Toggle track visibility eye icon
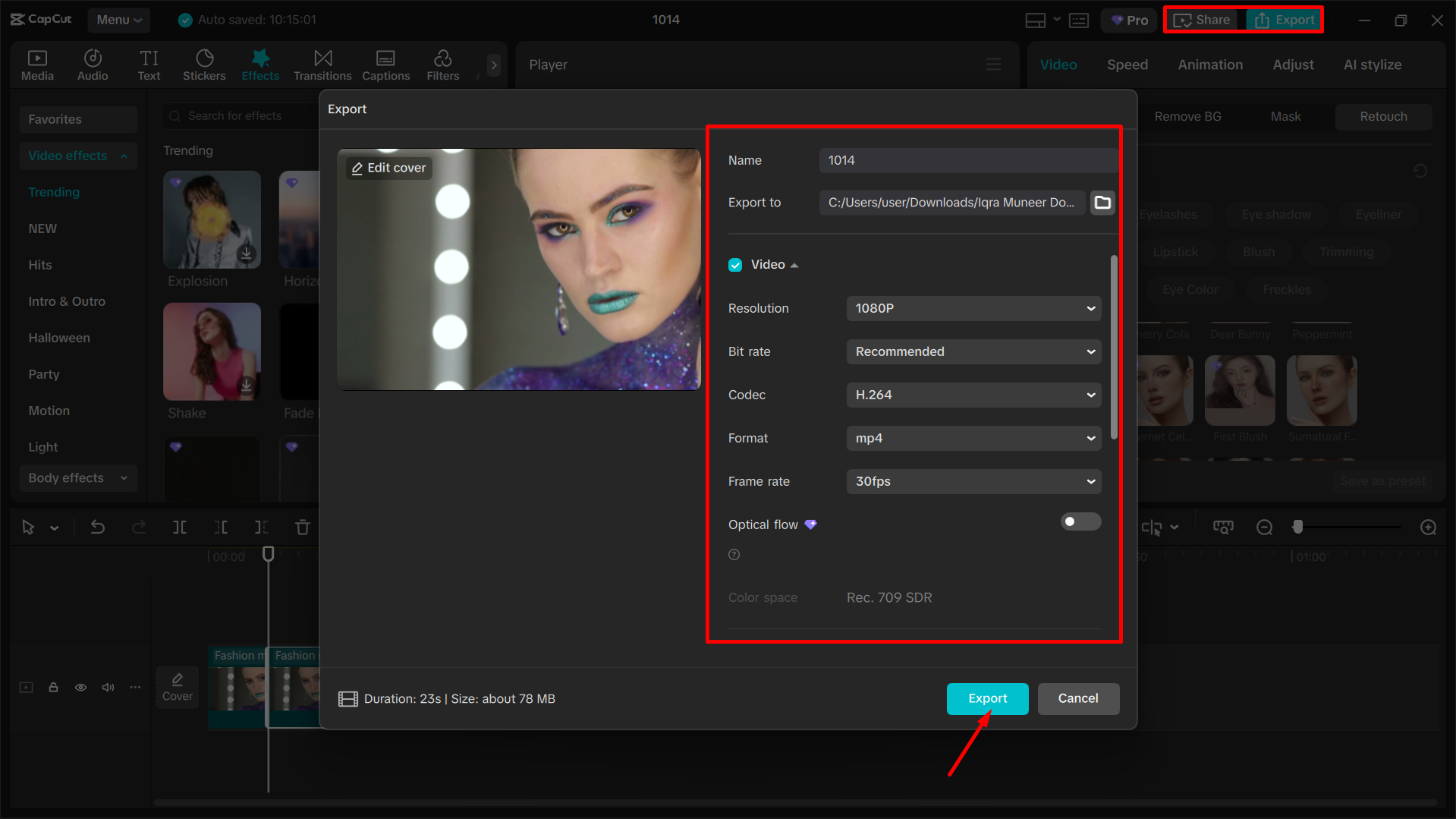Viewport: 1456px width, 819px height. [x=80, y=688]
